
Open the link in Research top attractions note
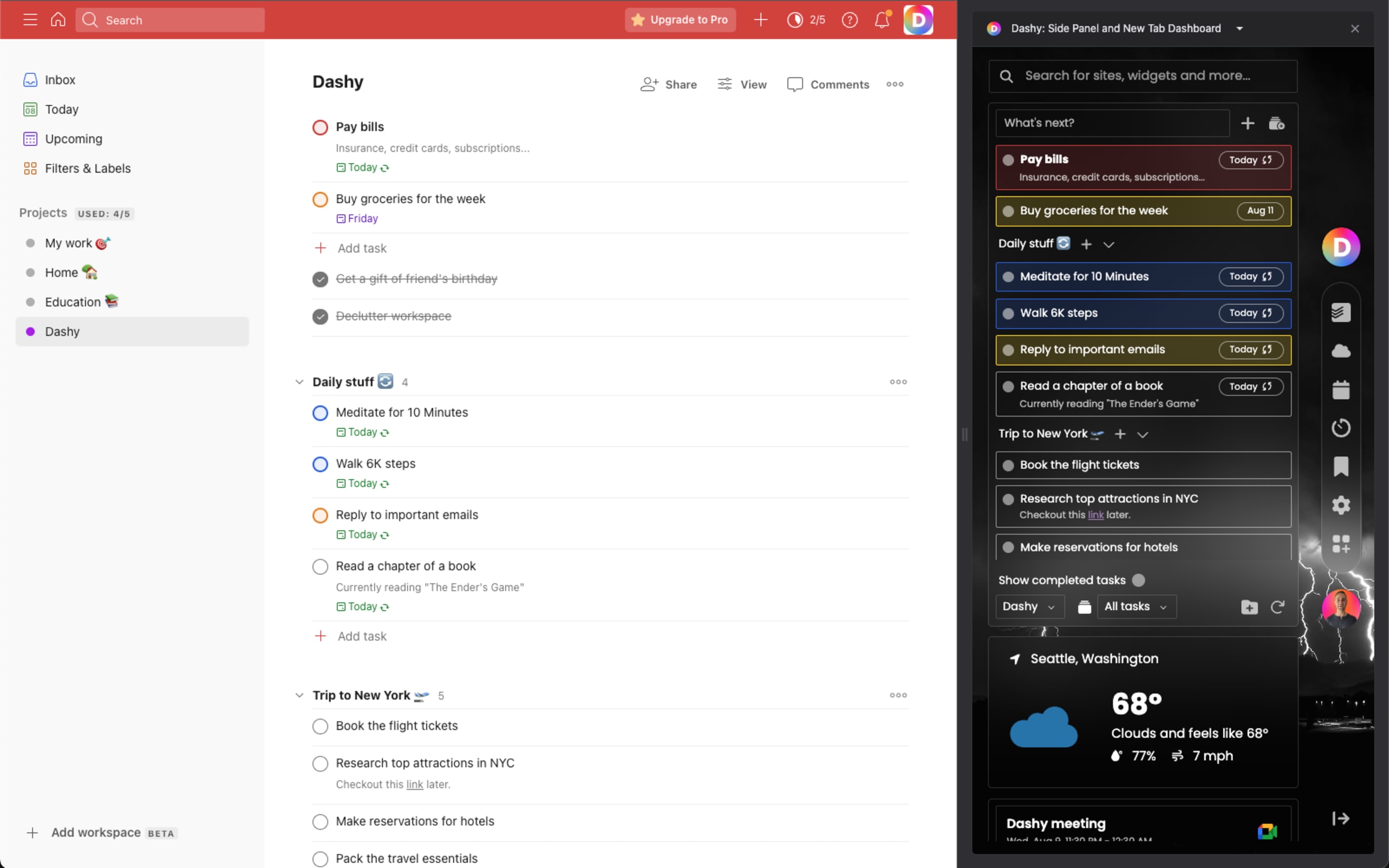click(x=414, y=785)
